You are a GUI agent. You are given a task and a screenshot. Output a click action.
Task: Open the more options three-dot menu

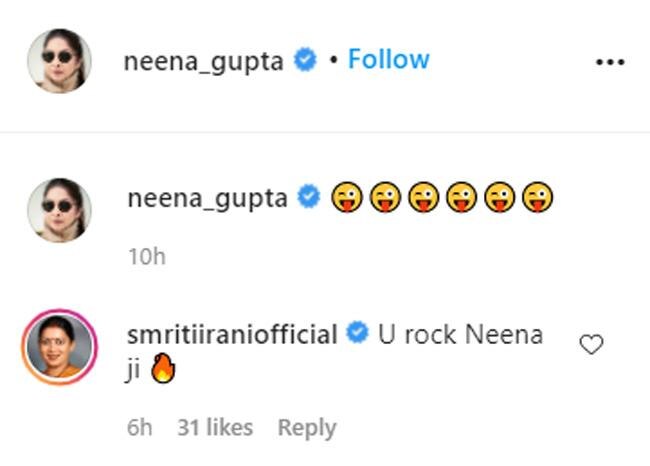click(609, 62)
